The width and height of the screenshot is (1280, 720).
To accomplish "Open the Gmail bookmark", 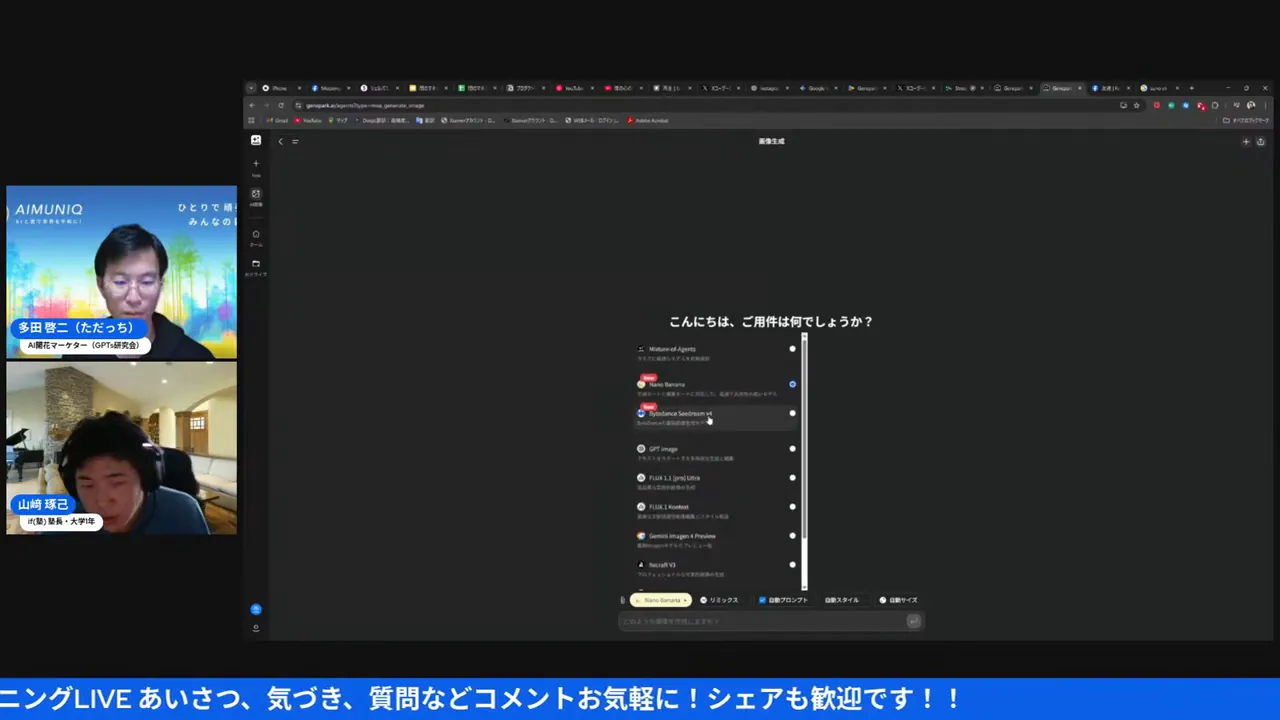I will [x=277, y=120].
